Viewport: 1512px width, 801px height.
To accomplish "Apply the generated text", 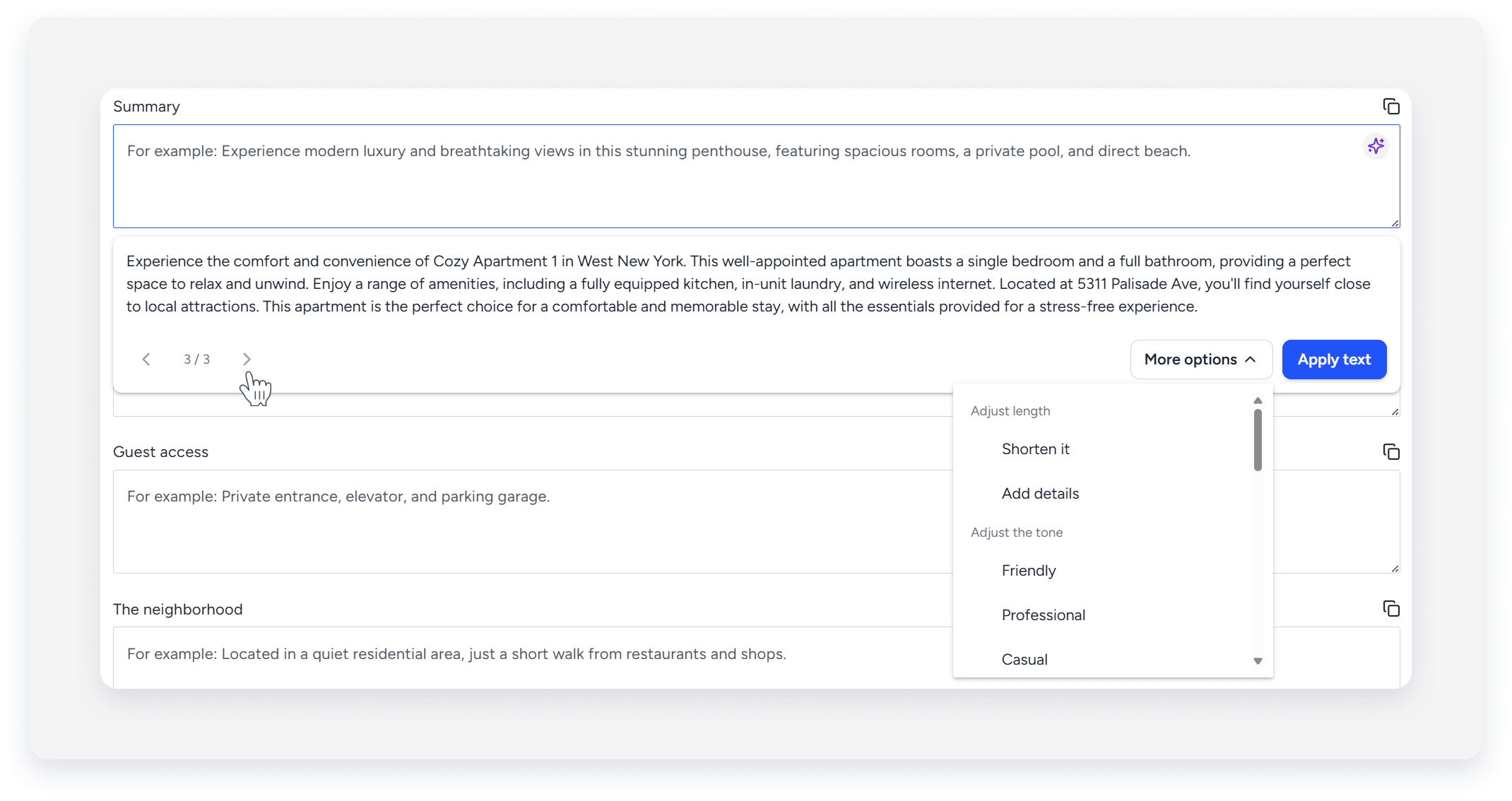I will click(1333, 360).
